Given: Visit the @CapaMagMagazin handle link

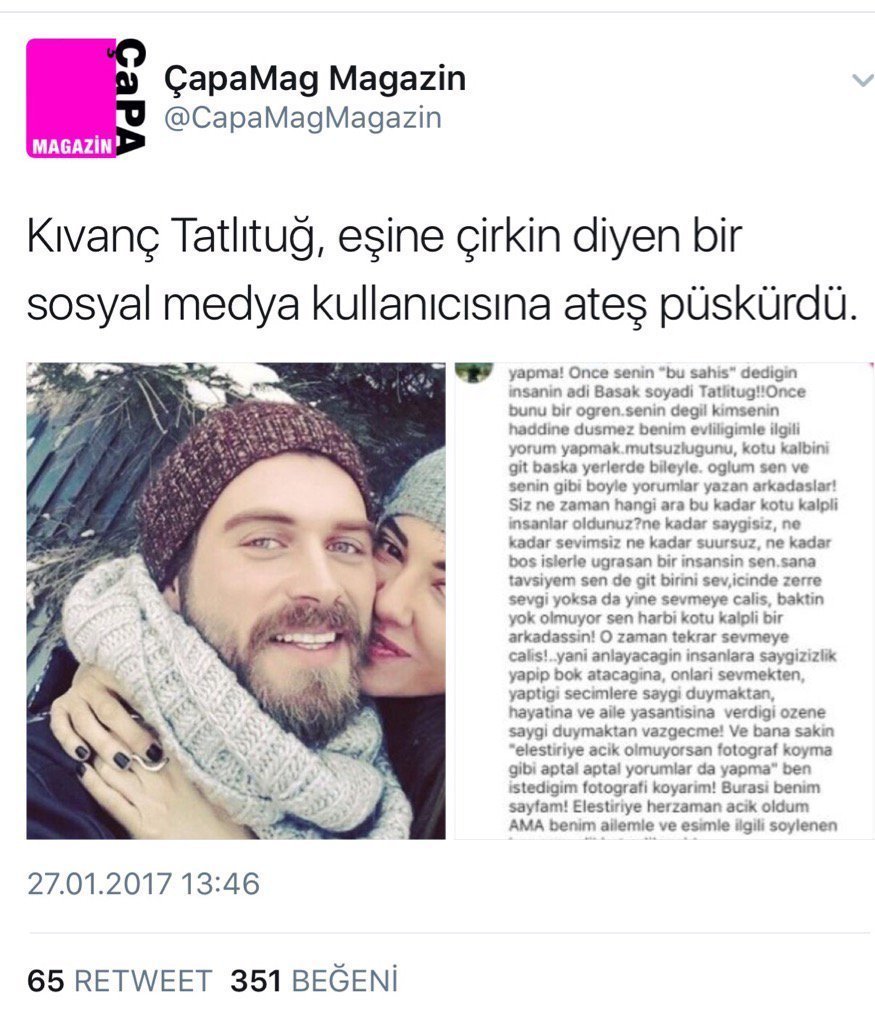Looking at the screenshot, I should pyautogui.click(x=302, y=118).
